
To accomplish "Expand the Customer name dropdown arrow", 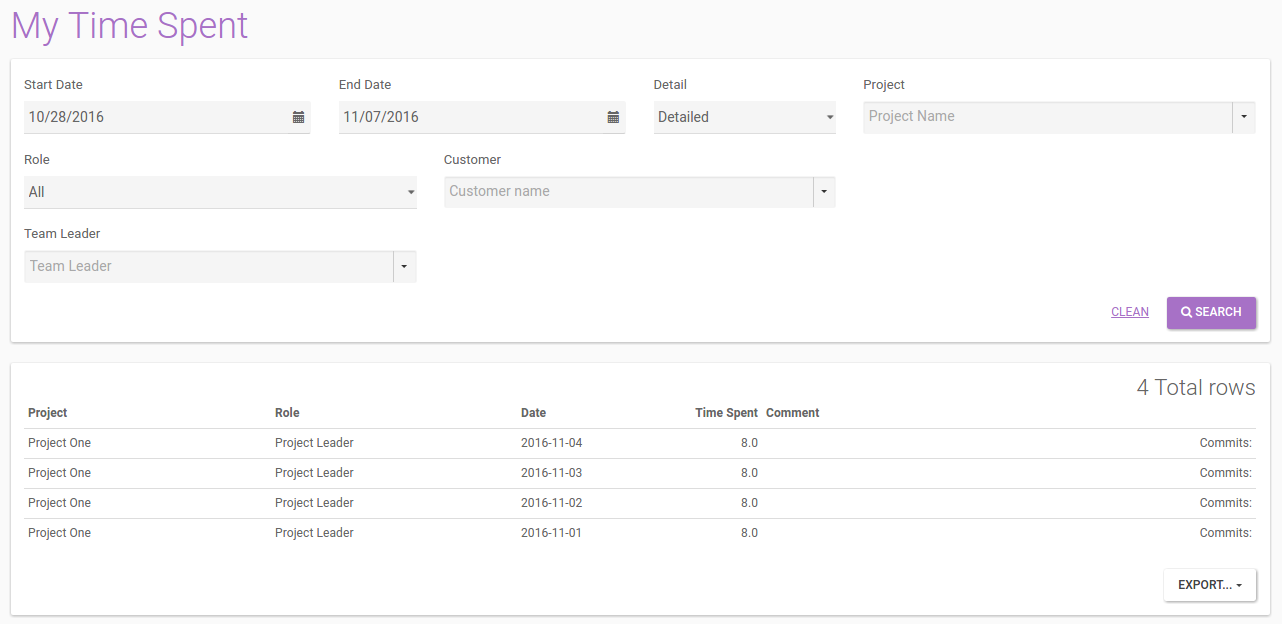I will tap(824, 192).
